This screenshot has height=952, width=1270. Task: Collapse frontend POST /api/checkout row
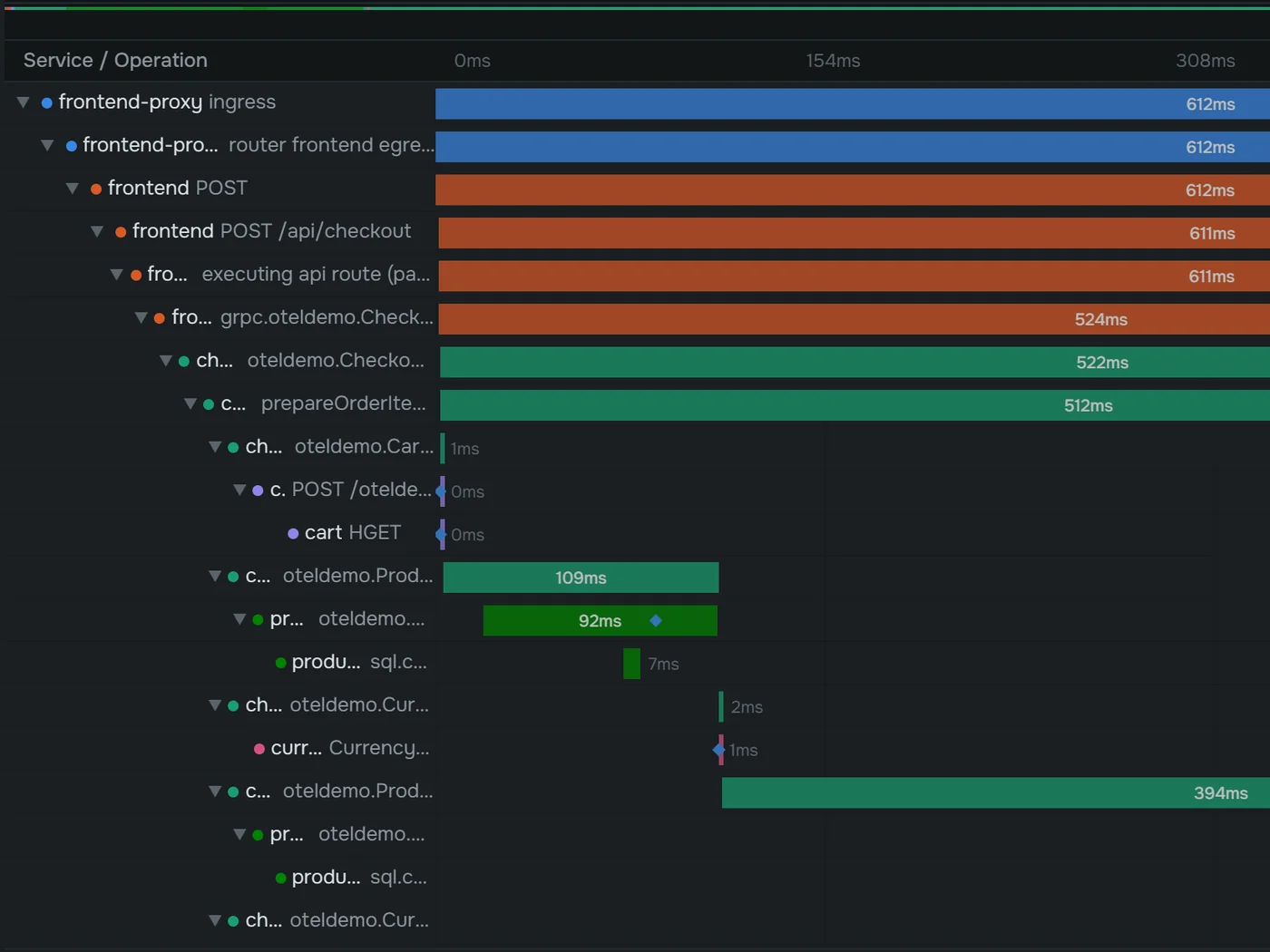(97, 231)
